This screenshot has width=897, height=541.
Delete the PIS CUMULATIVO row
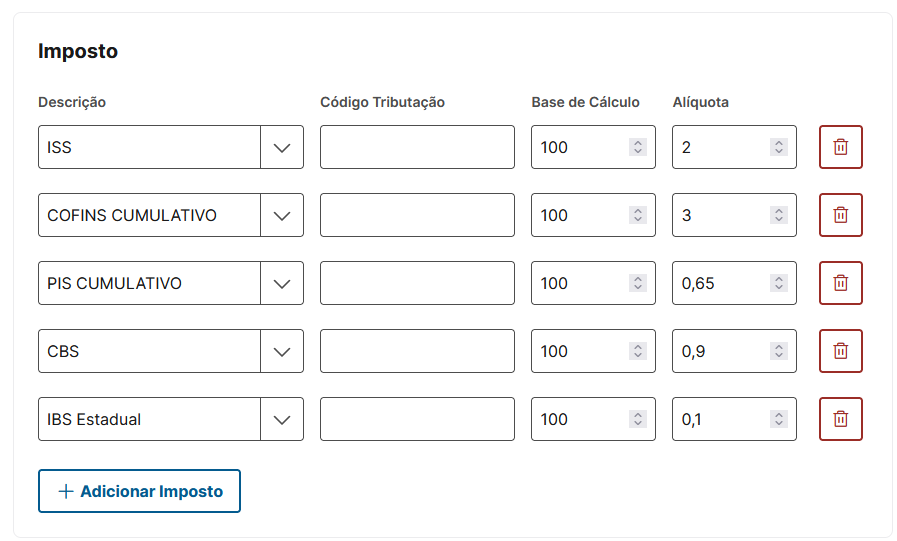click(x=840, y=283)
